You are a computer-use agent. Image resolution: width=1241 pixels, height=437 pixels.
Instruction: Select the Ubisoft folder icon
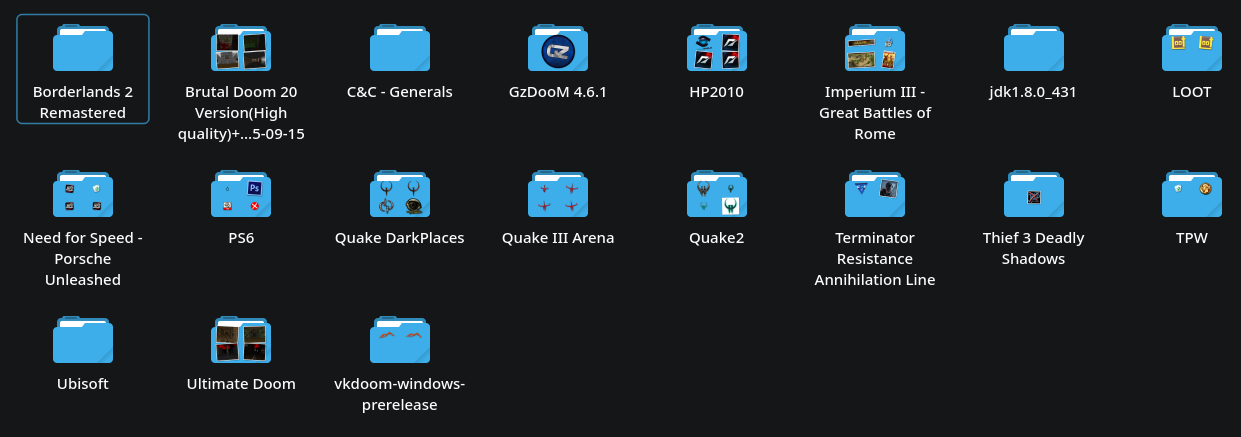coord(83,339)
